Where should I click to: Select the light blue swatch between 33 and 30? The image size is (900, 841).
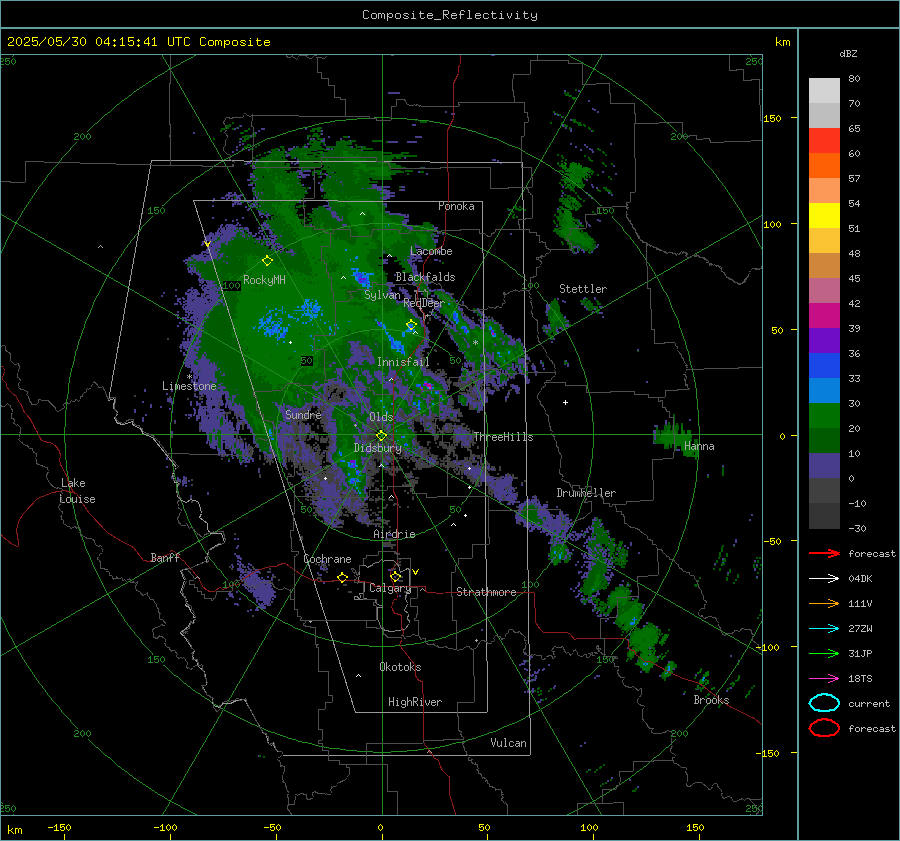click(824, 391)
